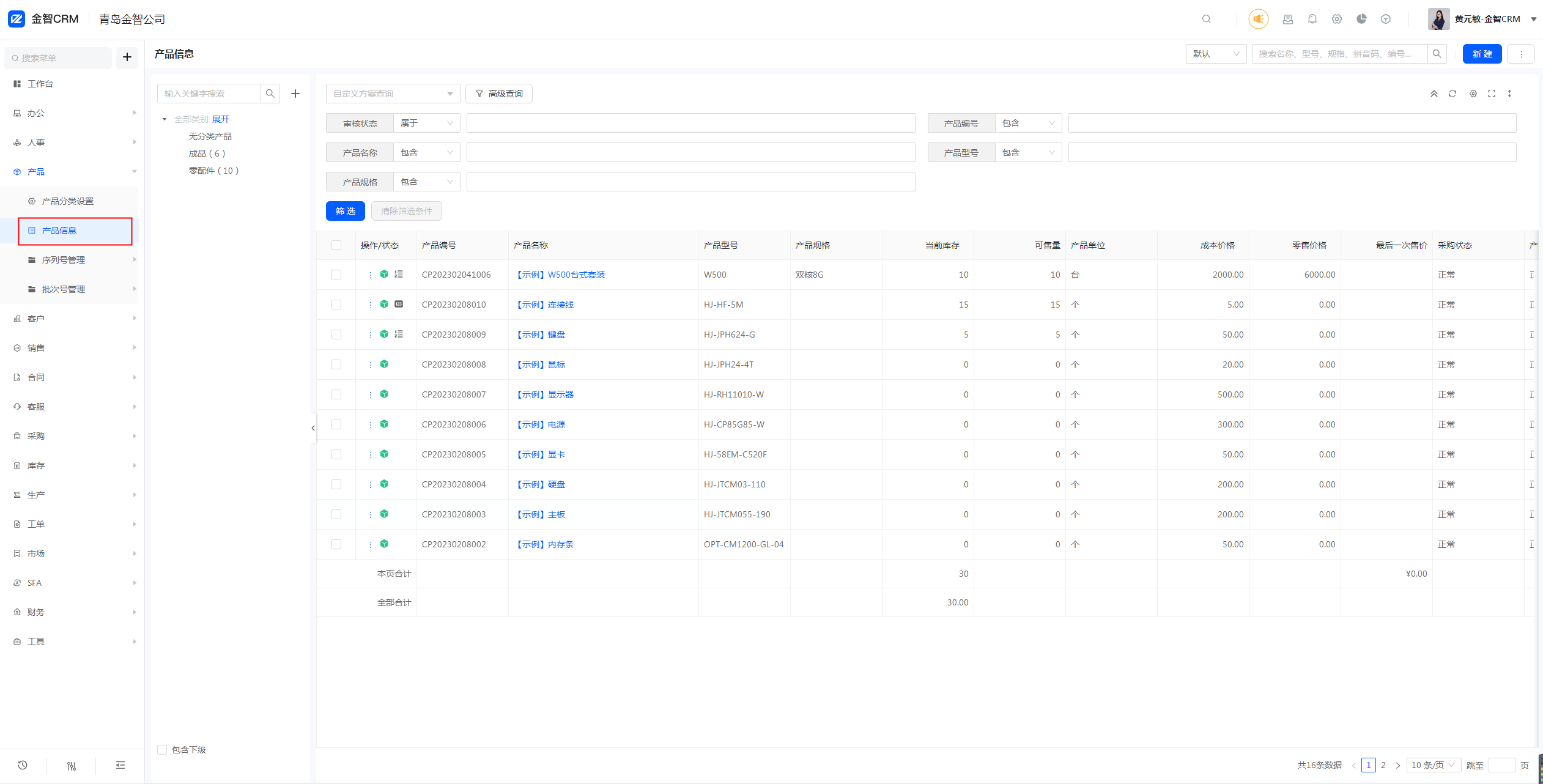Check the 内存条 row checkbox
Screen dimensions: 1543x784
tap(336, 544)
